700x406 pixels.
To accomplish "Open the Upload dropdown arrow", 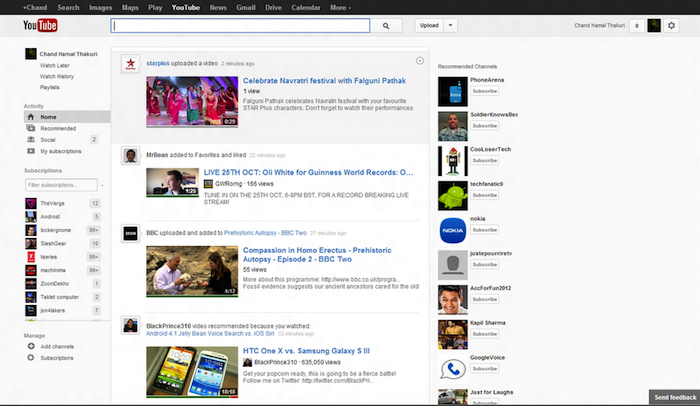I will 451,25.
